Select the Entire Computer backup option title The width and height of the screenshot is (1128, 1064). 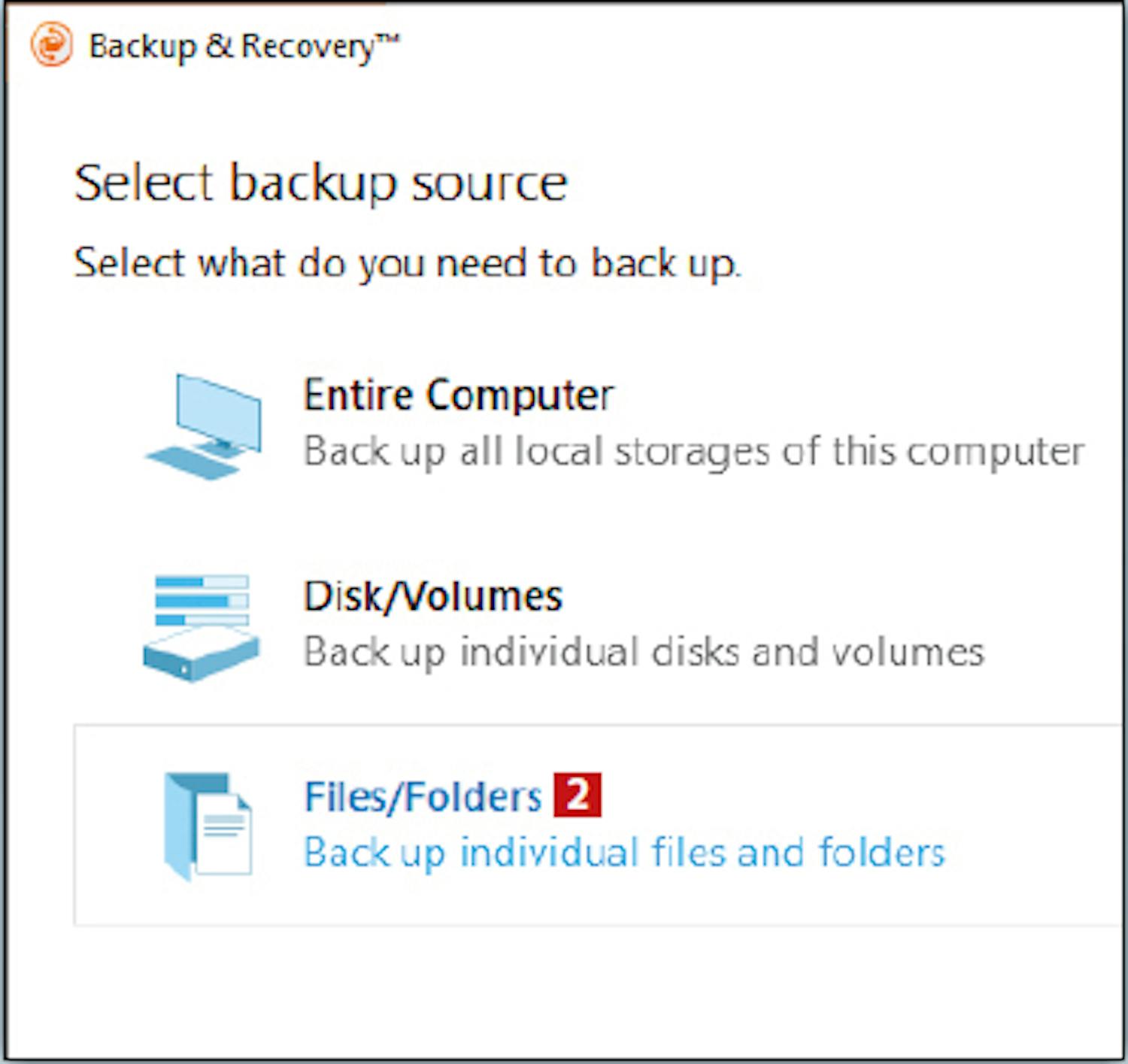click(x=458, y=395)
